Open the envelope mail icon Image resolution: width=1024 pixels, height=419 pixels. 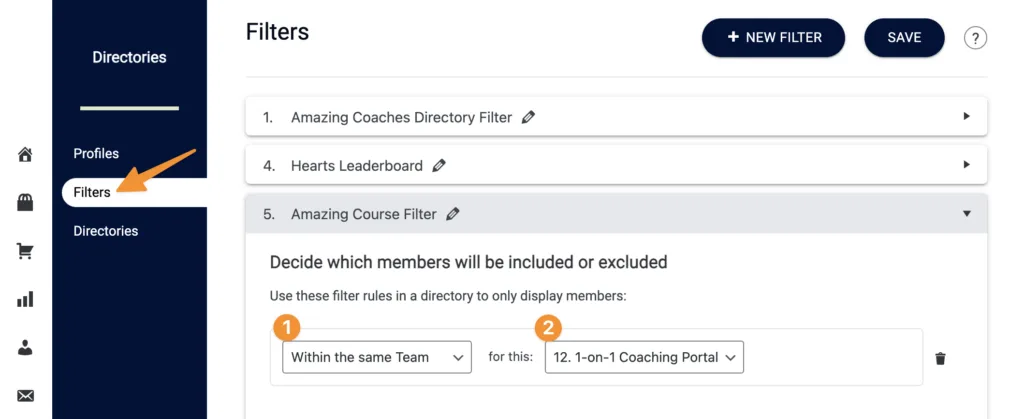(x=26, y=396)
